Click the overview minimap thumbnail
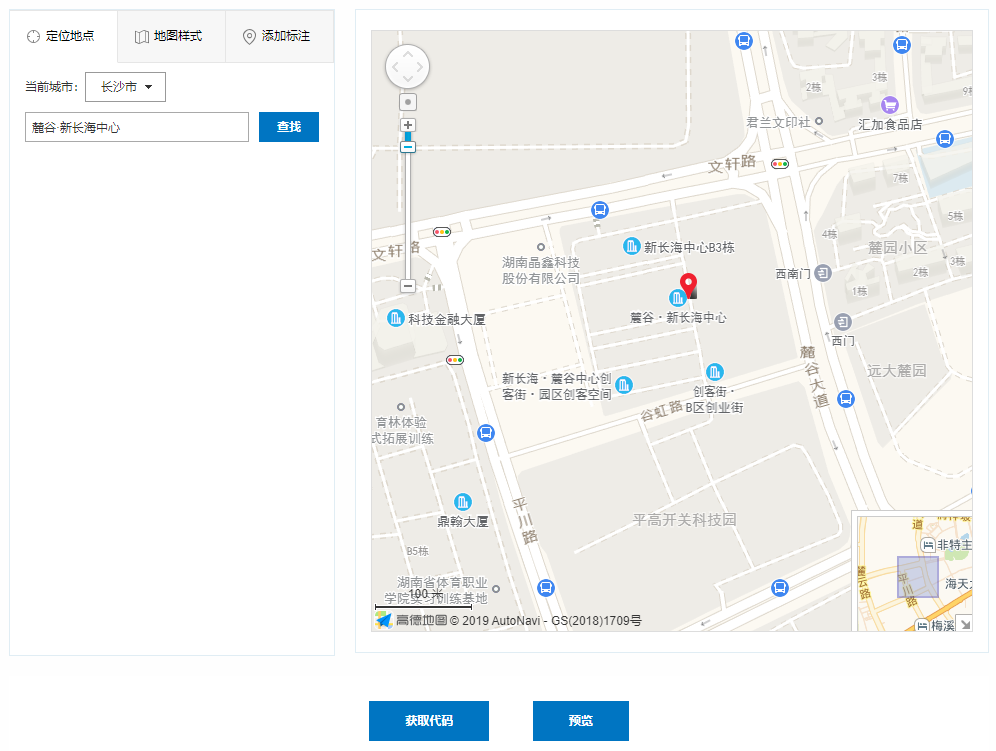996x751 pixels. 912,572
